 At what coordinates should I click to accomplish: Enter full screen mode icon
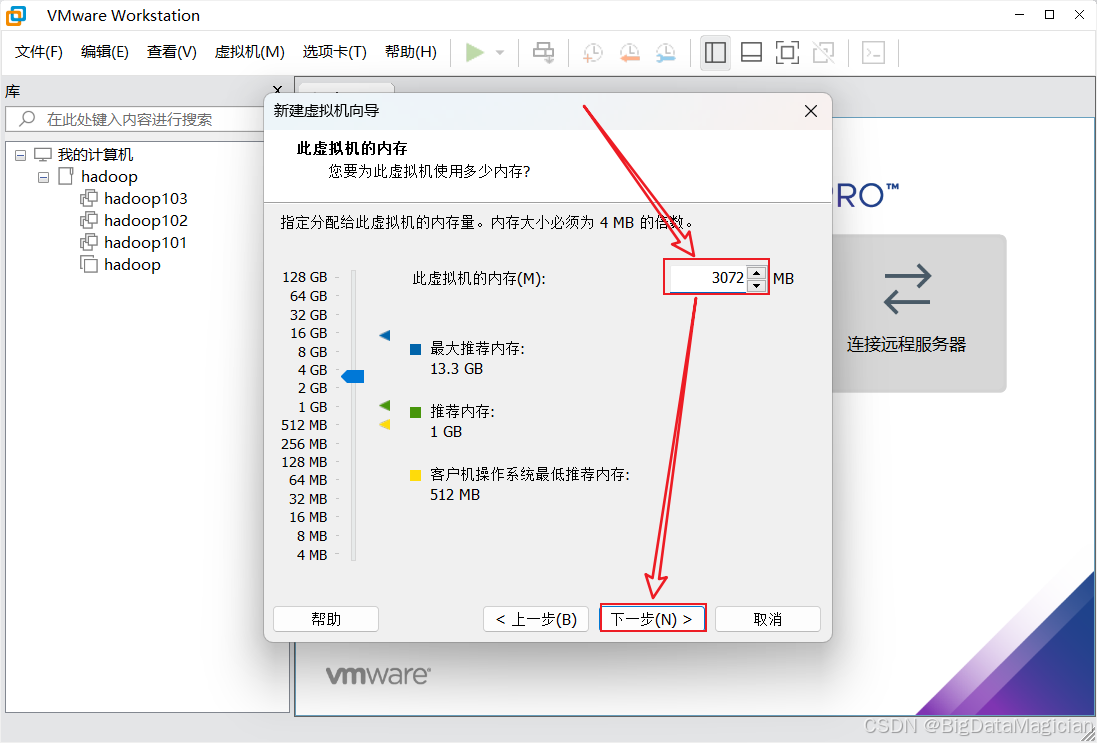(x=788, y=52)
